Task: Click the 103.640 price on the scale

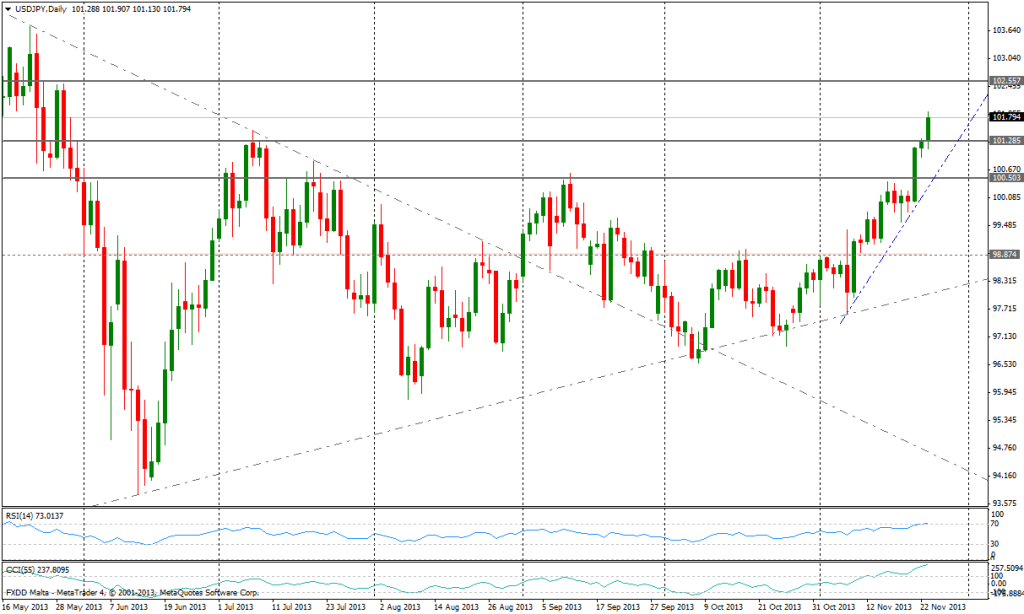Action: (1004, 30)
